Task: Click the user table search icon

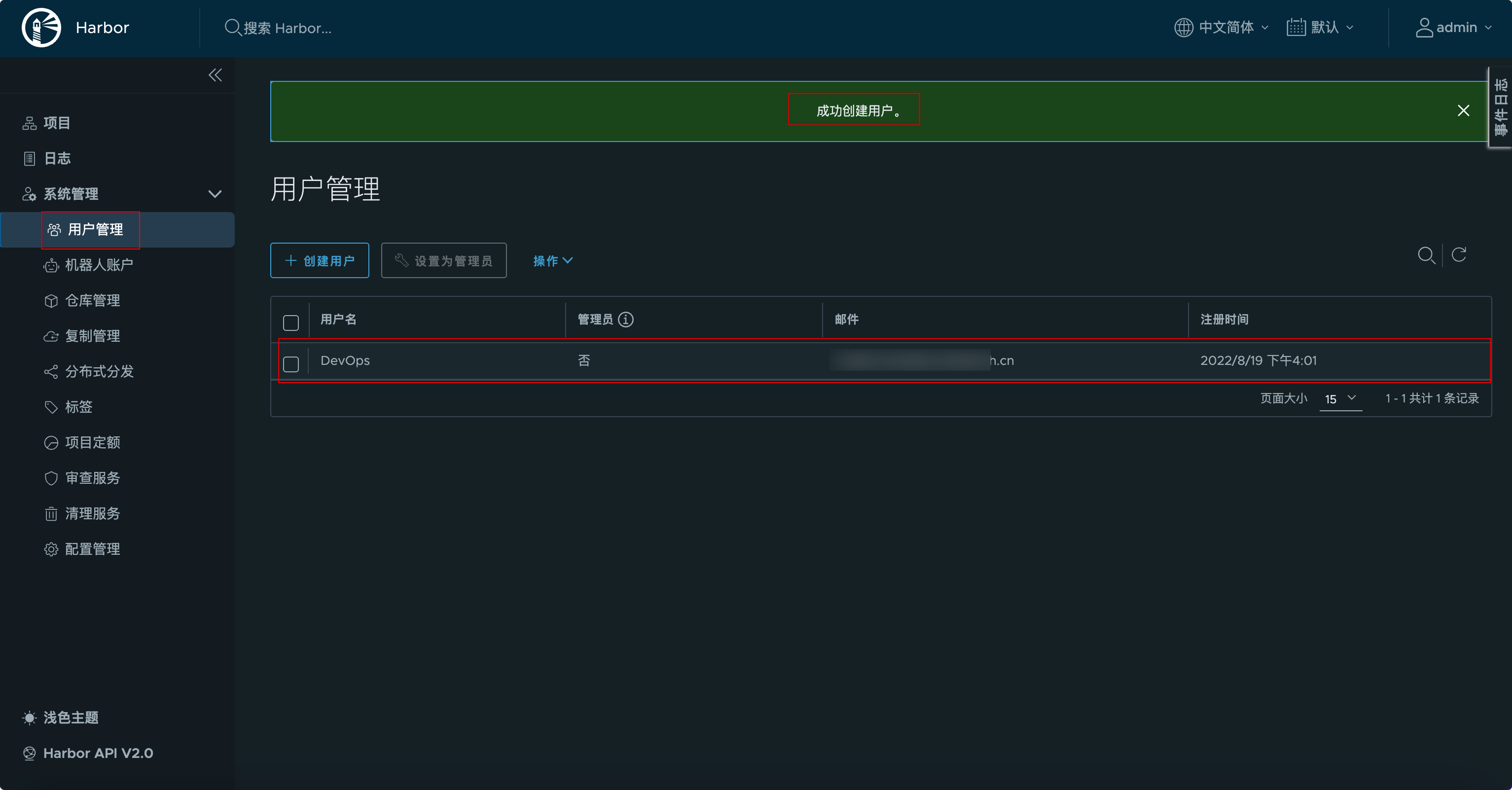Action: click(1426, 255)
